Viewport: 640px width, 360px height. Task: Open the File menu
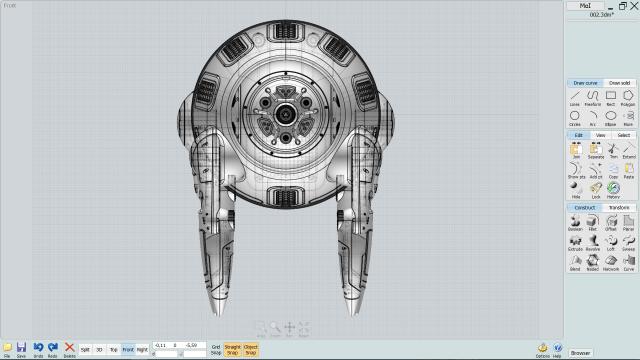click(7, 350)
